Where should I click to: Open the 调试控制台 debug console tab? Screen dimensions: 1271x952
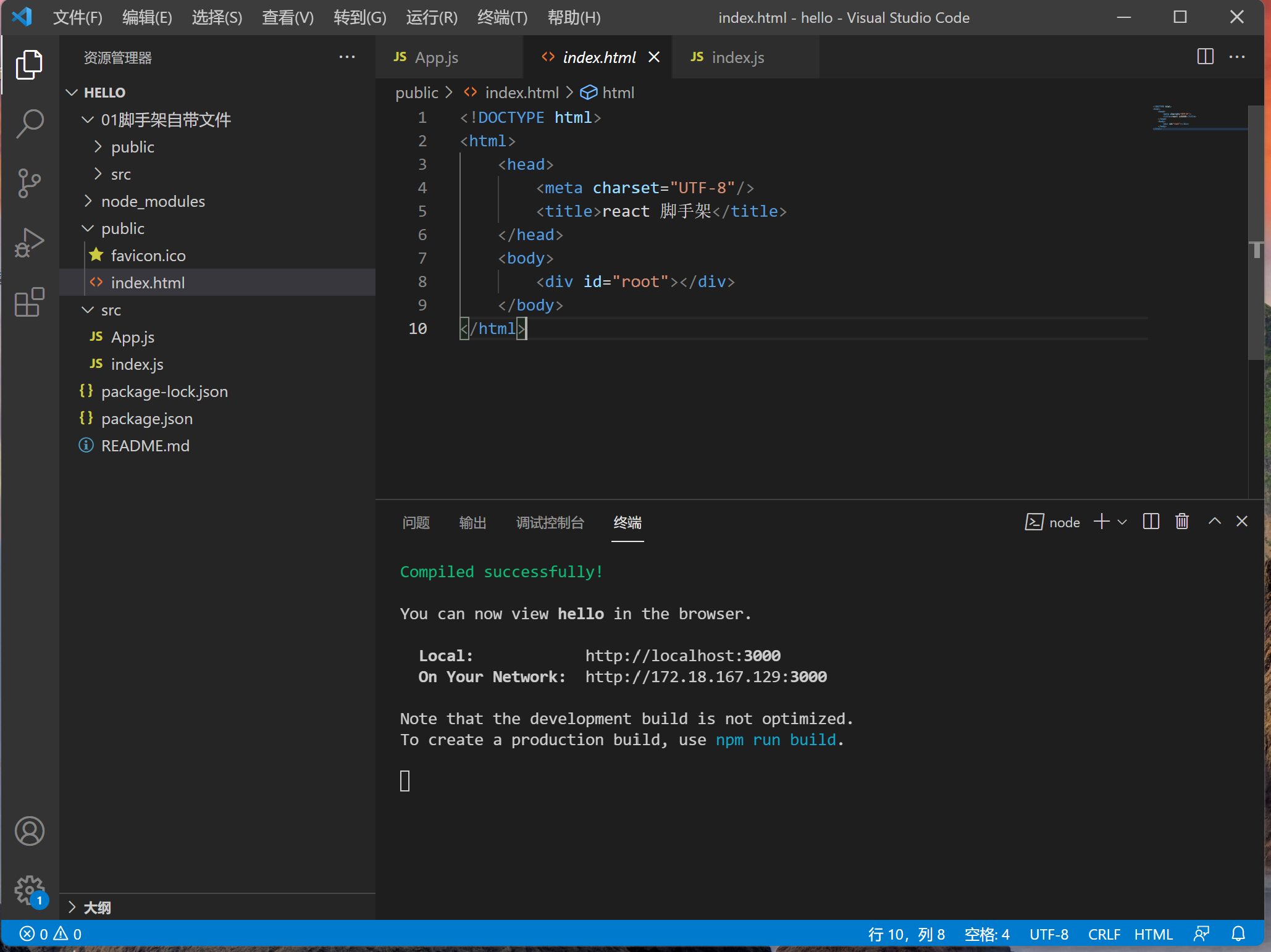pyautogui.click(x=550, y=523)
